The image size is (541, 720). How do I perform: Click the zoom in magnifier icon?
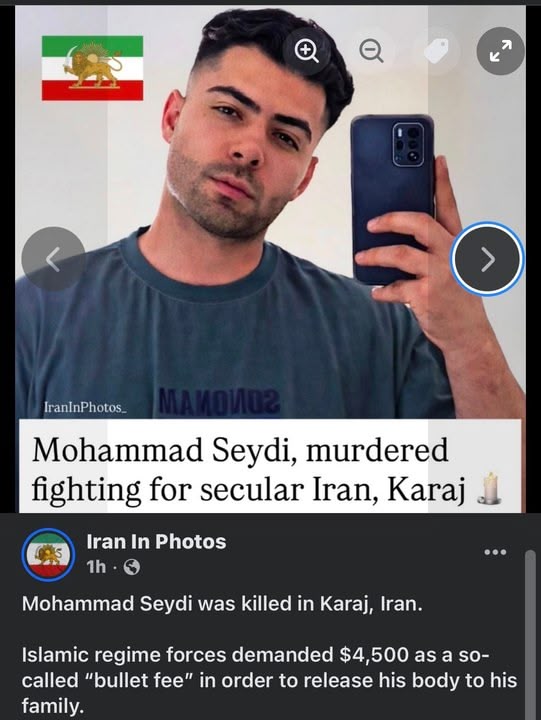tap(307, 51)
